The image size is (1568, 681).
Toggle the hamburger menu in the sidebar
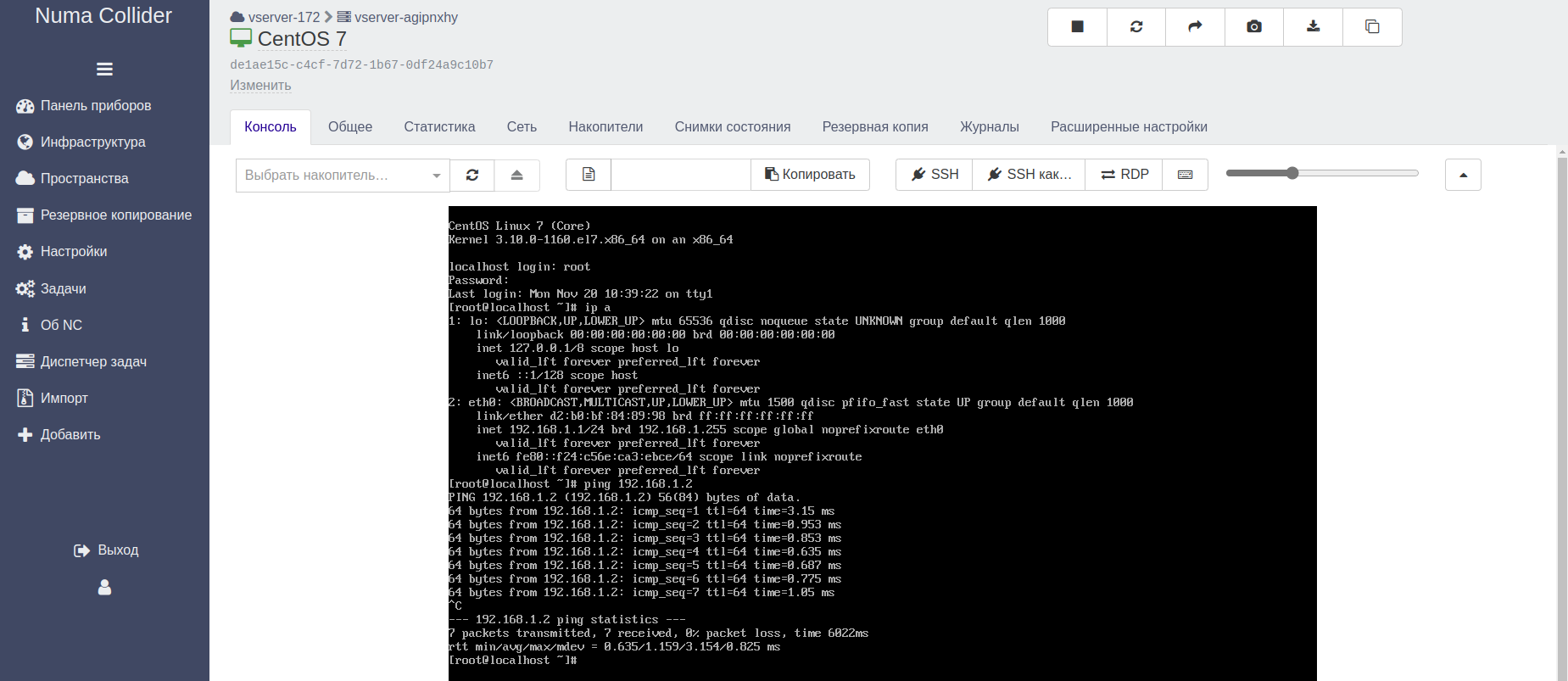pyautogui.click(x=104, y=70)
